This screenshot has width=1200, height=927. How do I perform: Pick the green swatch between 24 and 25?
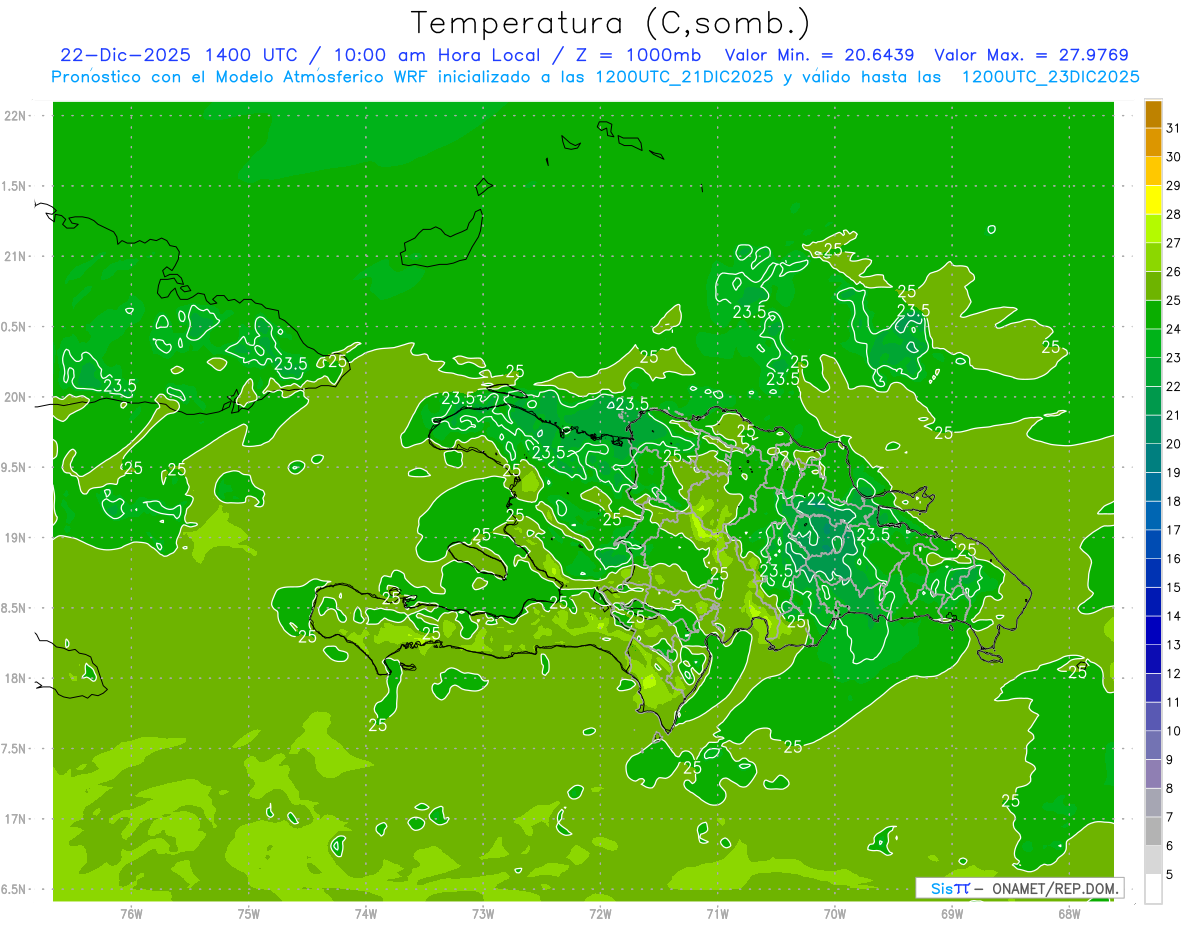click(1153, 315)
